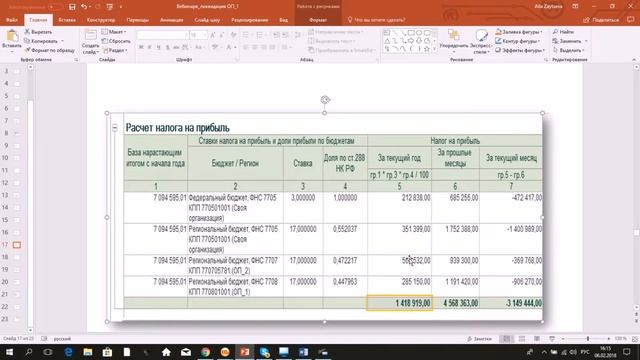Open Select (Выделить) dropdown
Image resolution: width=640 pixels, height=360 pixels.
pyautogui.click(x=568, y=50)
